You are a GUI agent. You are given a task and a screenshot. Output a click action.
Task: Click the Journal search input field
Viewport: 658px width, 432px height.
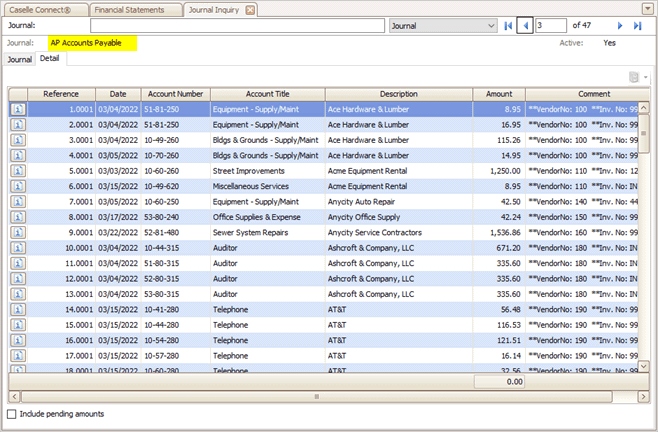pyautogui.click(x=237, y=26)
